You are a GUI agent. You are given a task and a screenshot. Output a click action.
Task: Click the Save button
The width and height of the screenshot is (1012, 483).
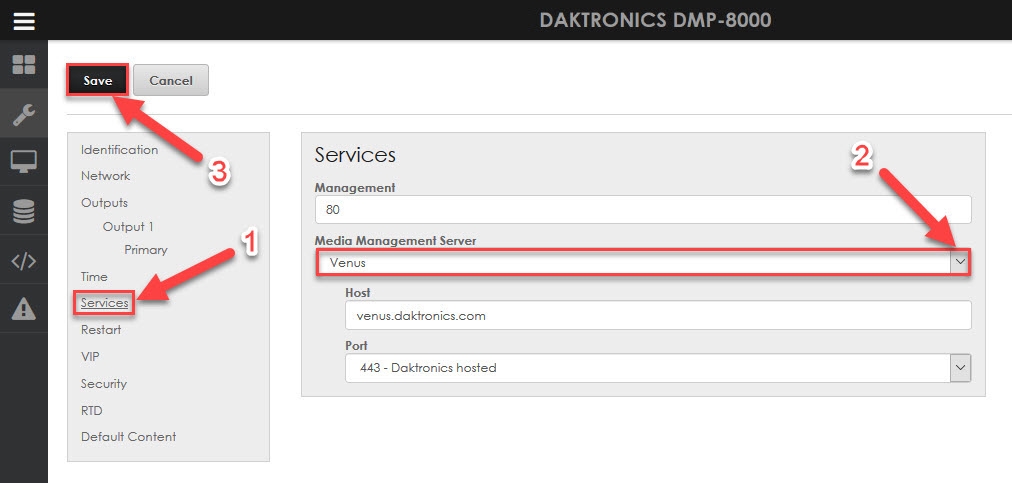coord(98,81)
